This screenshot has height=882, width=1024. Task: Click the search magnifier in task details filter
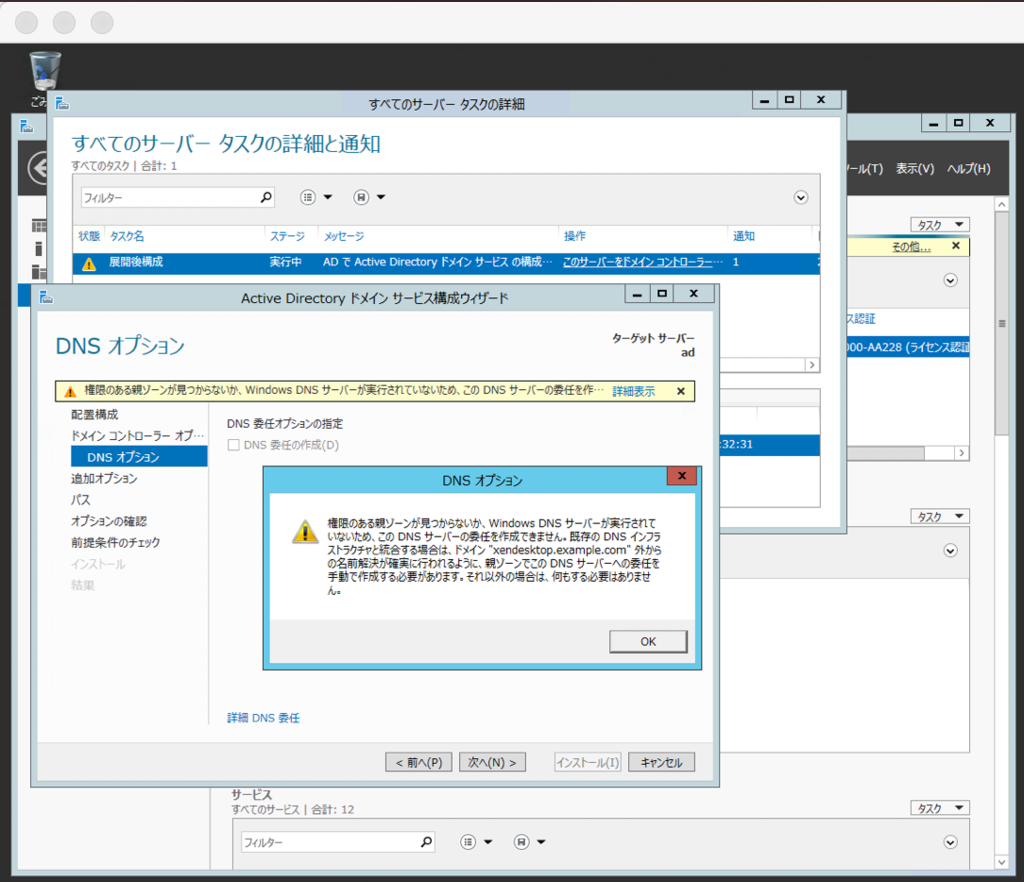[x=266, y=197]
